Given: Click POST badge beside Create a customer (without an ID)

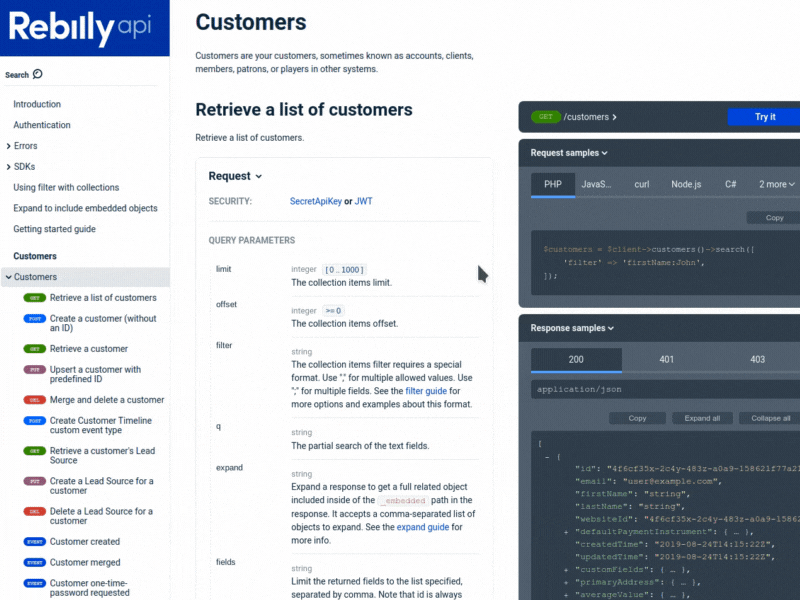Looking at the screenshot, I should (35, 319).
